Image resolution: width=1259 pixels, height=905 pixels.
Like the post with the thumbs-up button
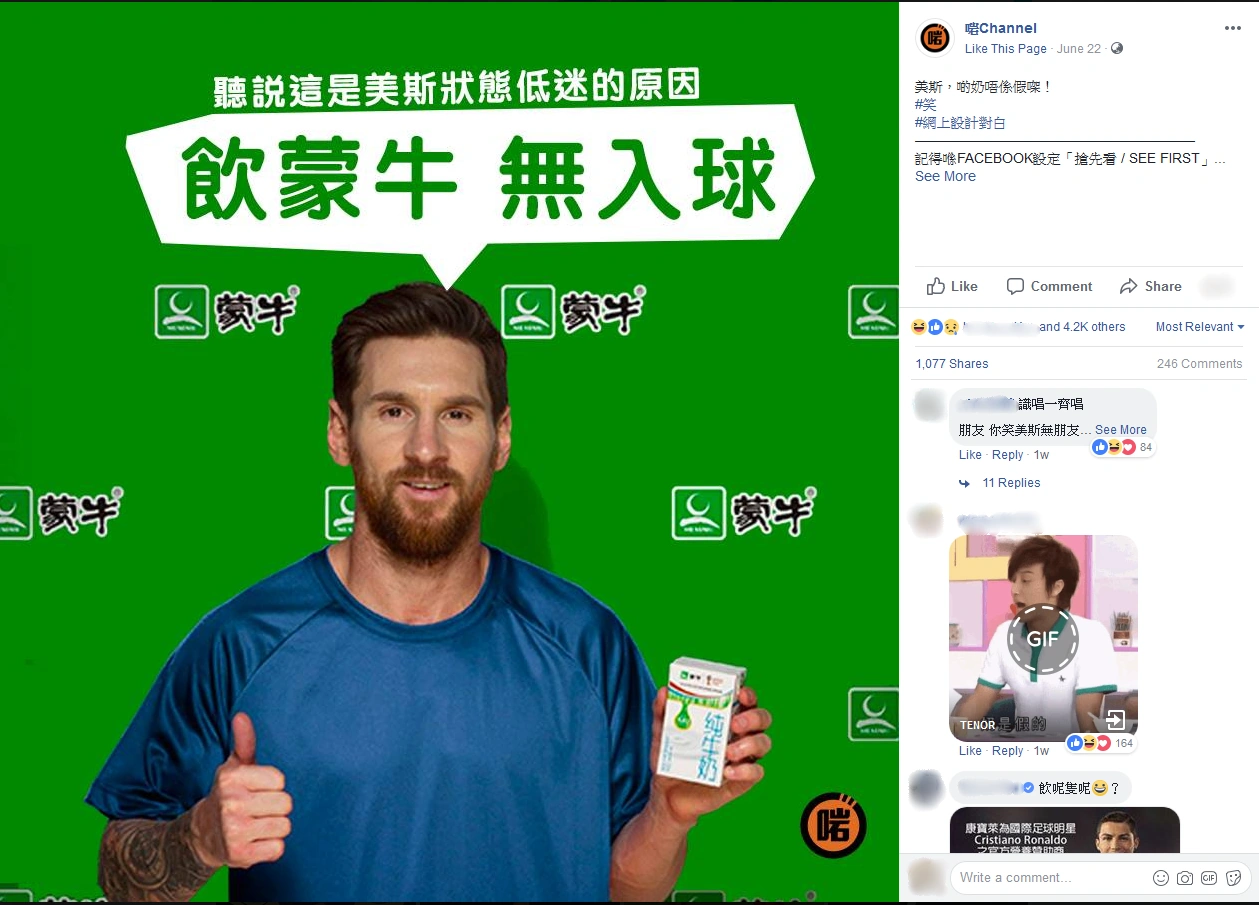pyautogui.click(x=952, y=286)
